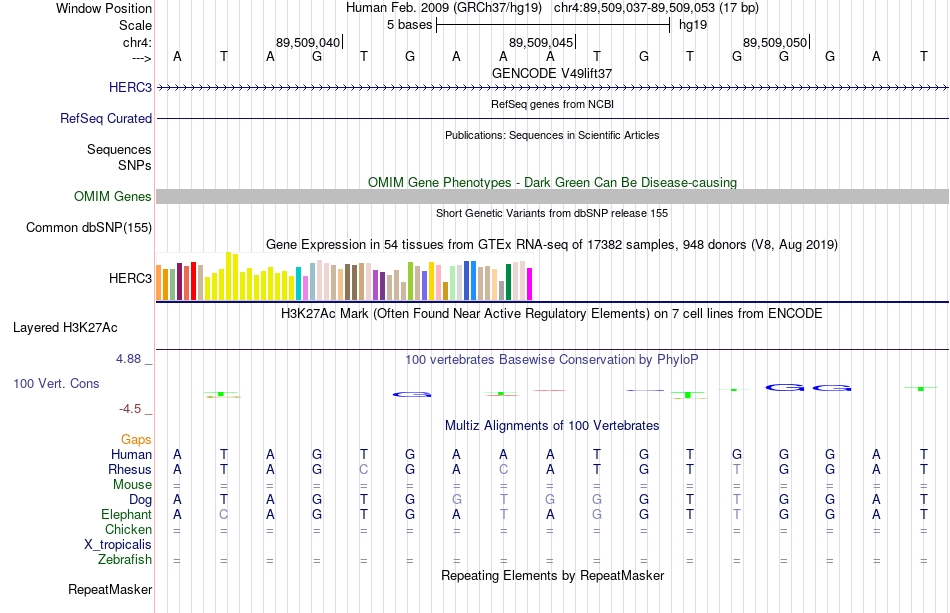Open Common dbSNP(155) track settings
Image resolution: width=950 pixels, height=613 pixels.
pyautogui.click(x=89, y=227)
